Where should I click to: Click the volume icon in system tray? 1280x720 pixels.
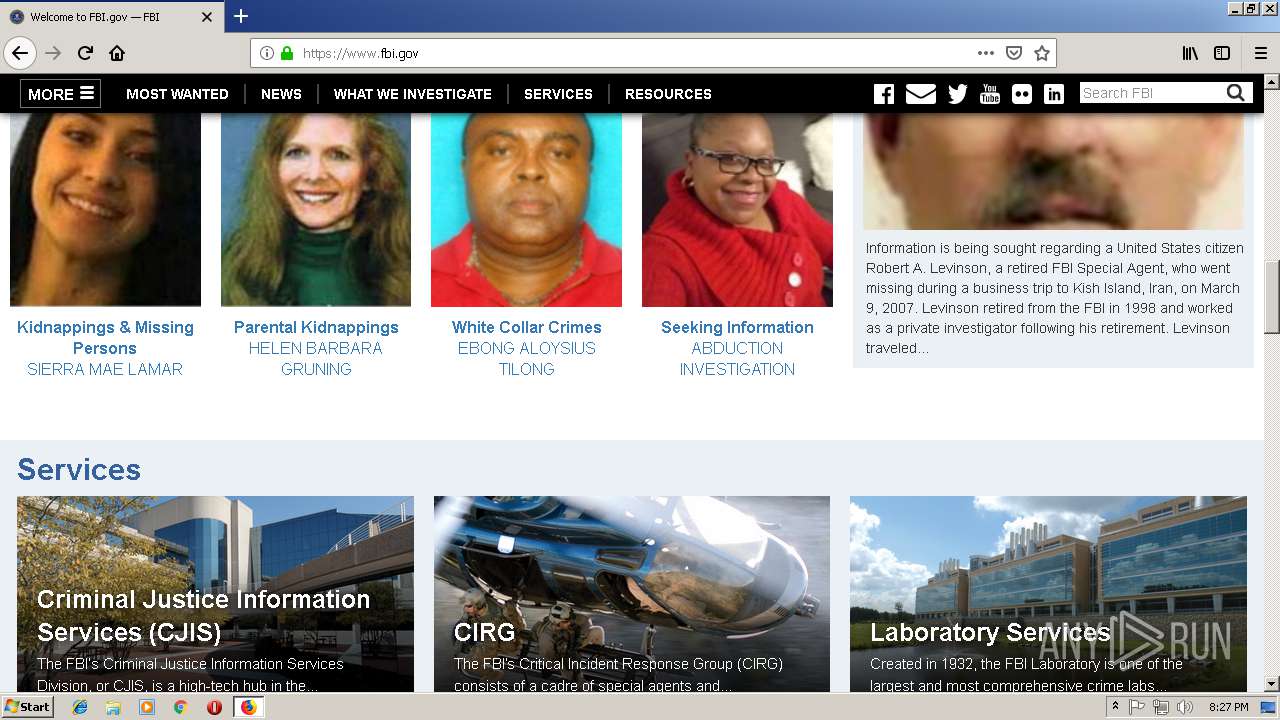pyautogui.click(x=1185, y=707)
